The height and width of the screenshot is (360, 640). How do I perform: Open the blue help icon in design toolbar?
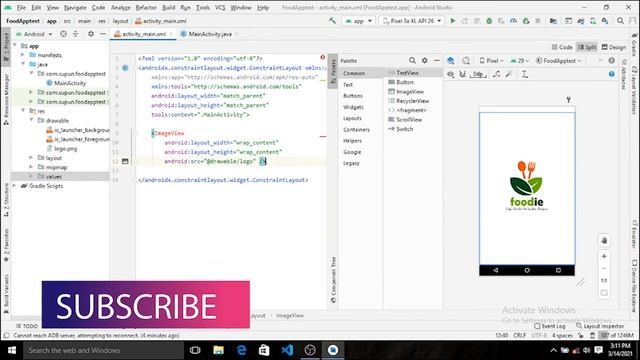(x=611, y=74)
